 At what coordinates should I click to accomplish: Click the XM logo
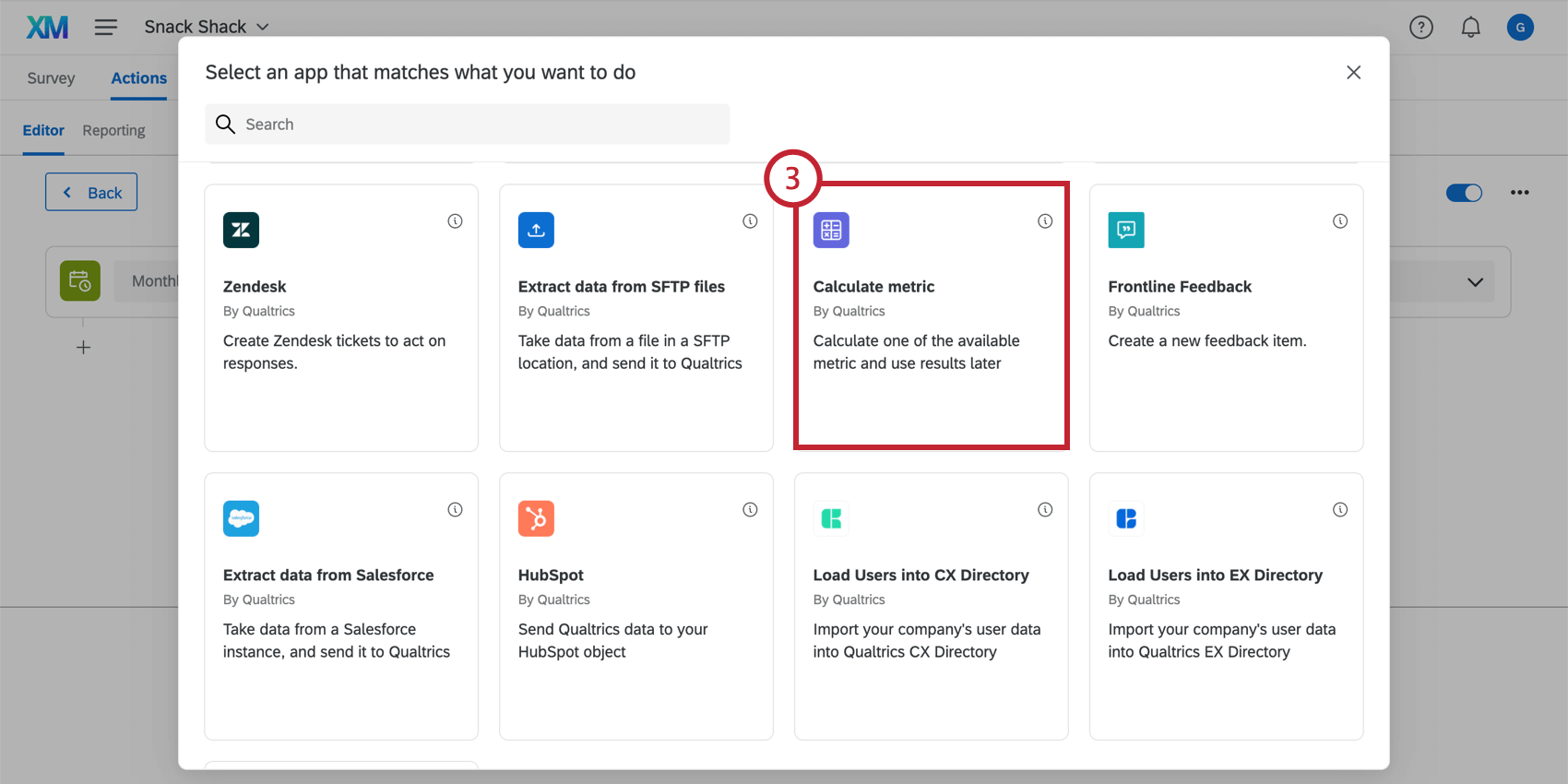47,28
